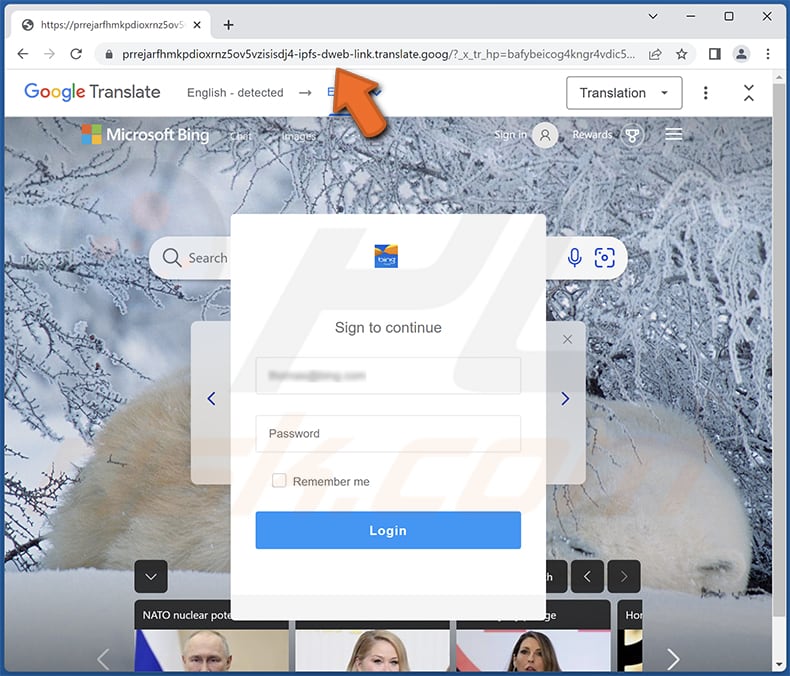Click the Bing microphone voice search icon
This screenshot has height=676, width=790.
pyautogui.click(x=574, y=258)
